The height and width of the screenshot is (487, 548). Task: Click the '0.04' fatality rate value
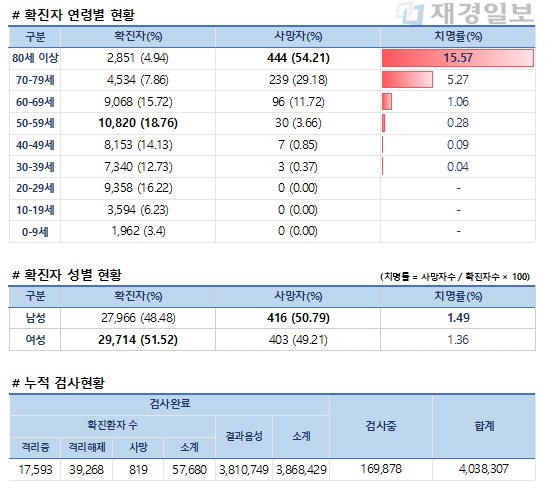[x=458, y=167]
